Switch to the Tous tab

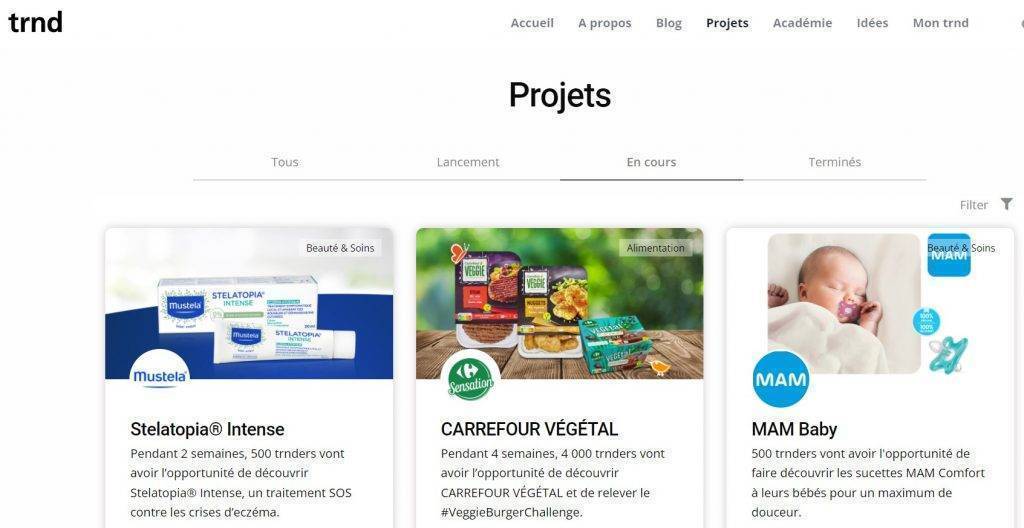[285, 162]
